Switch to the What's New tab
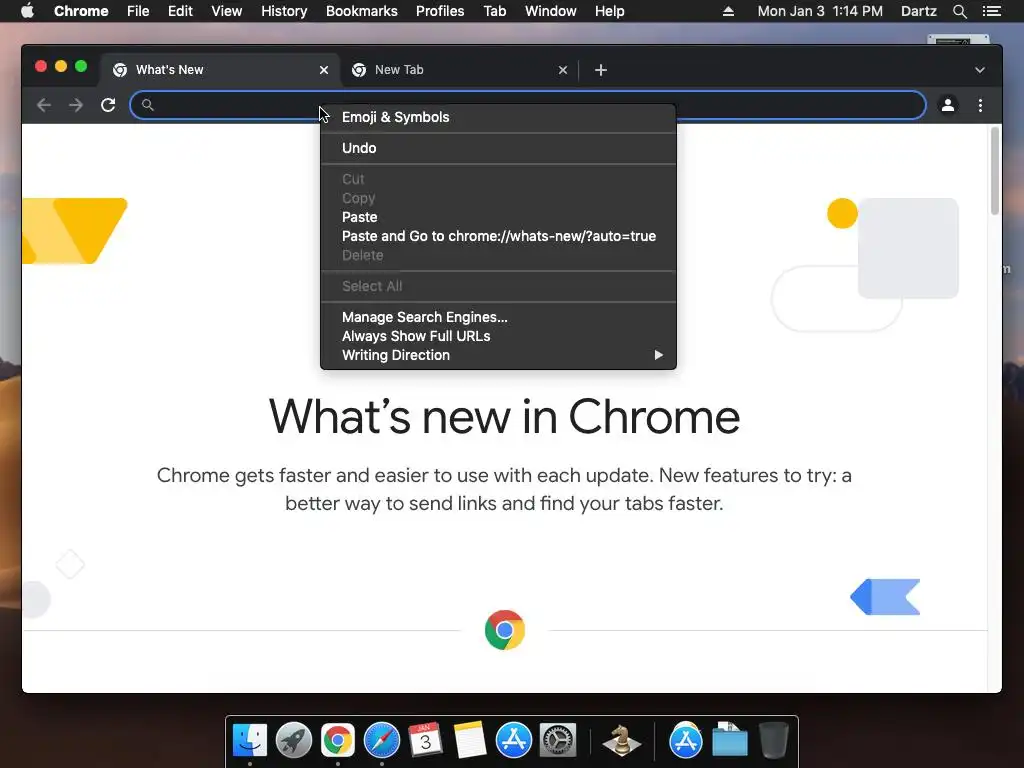This screenshot has height=768, width=1024. point(219,70)
